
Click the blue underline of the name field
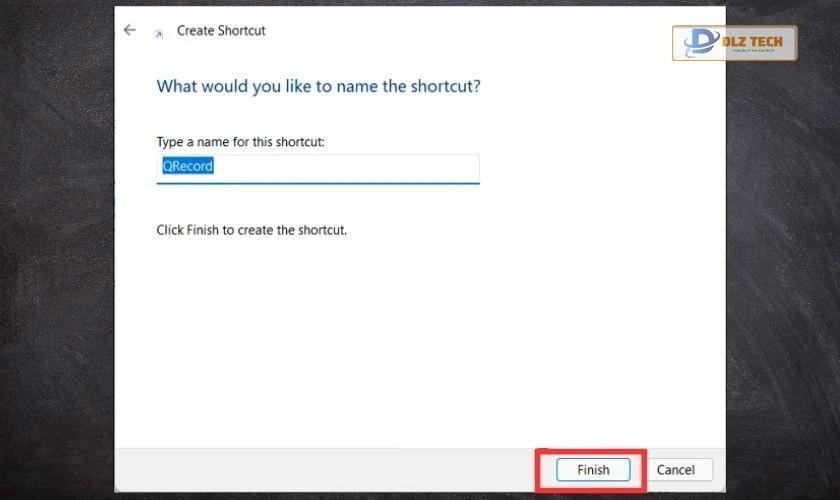point(318,183)
